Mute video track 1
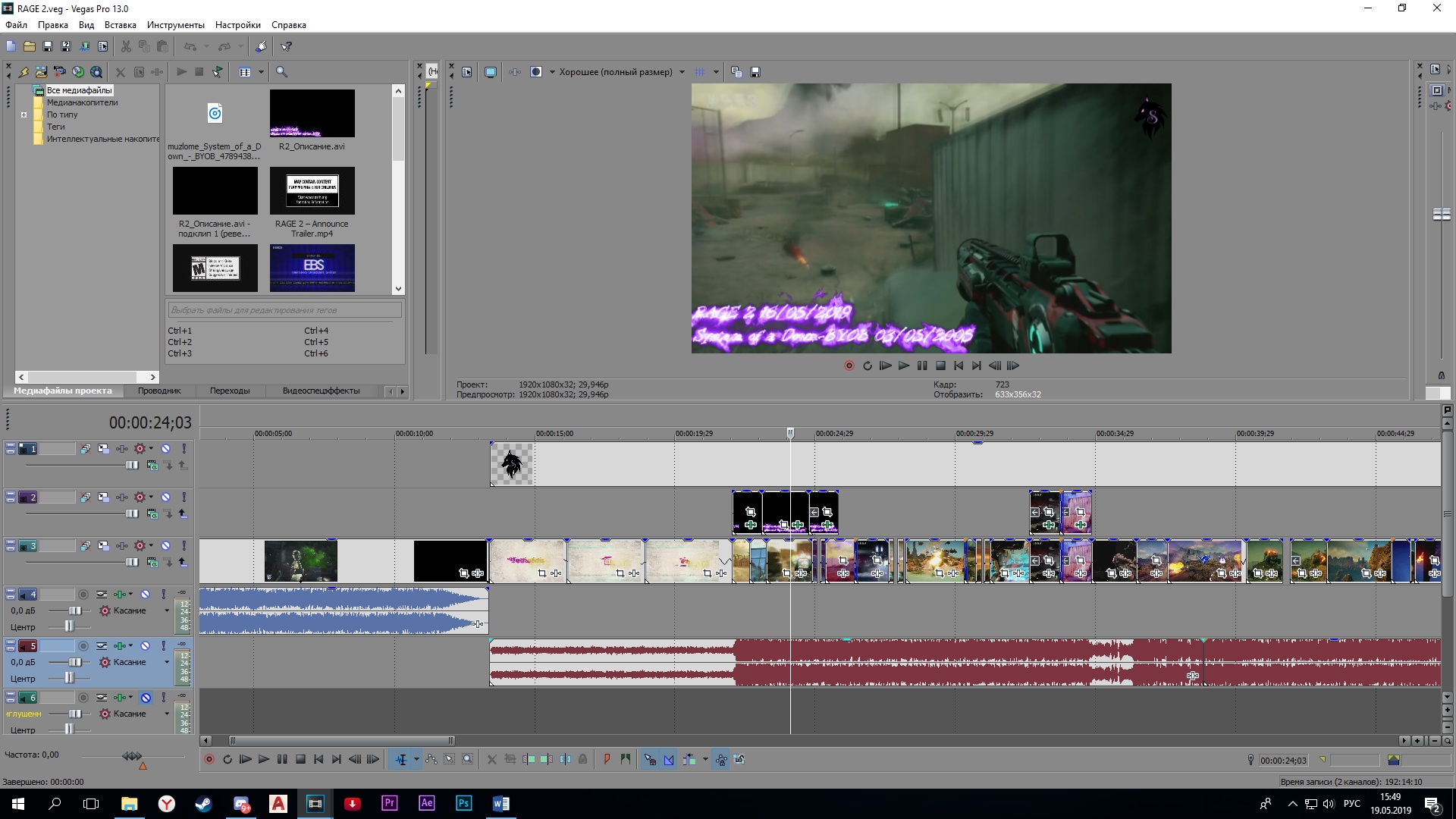Screen dimensions: 1456x819 pos(165,449)
